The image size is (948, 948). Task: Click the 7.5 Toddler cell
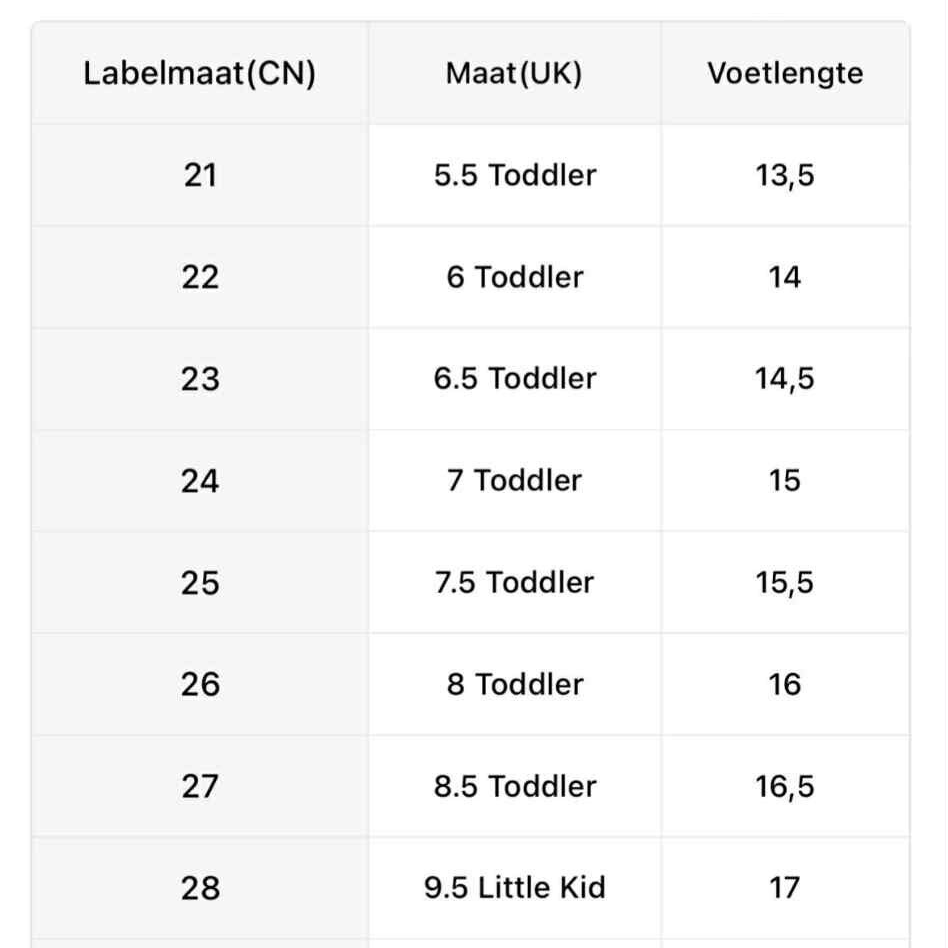pos(514,583)
